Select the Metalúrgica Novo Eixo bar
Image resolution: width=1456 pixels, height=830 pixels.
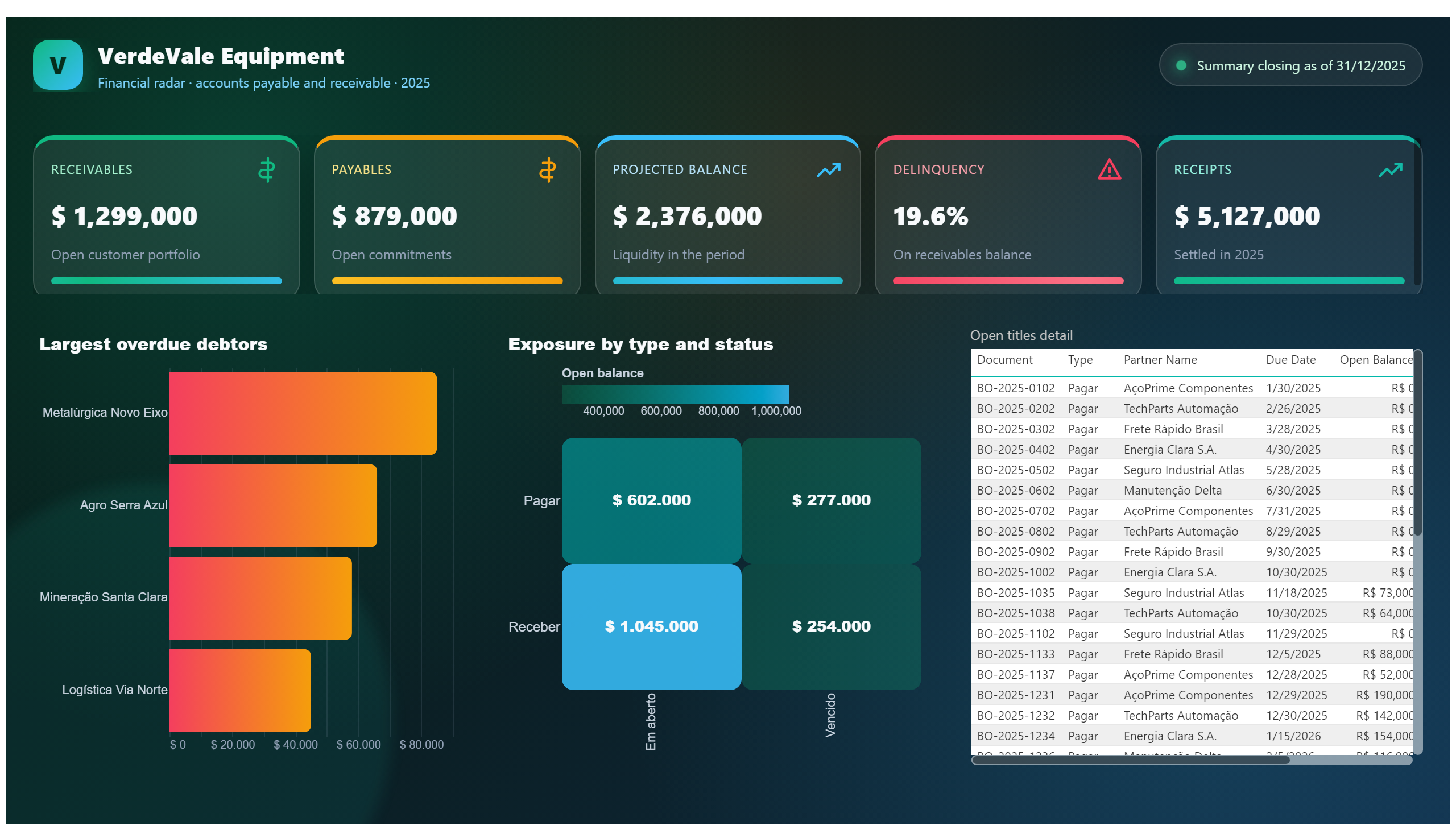pos(303,413)
